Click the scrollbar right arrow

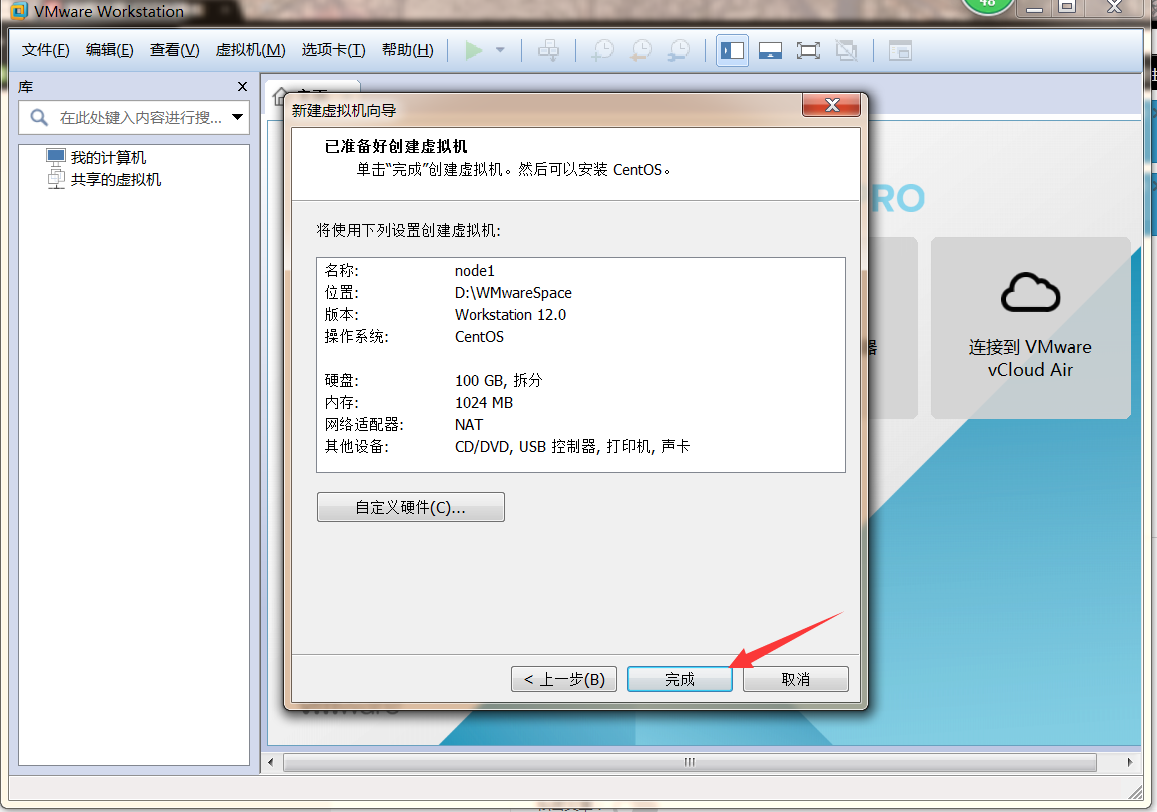coord(1130,762)
